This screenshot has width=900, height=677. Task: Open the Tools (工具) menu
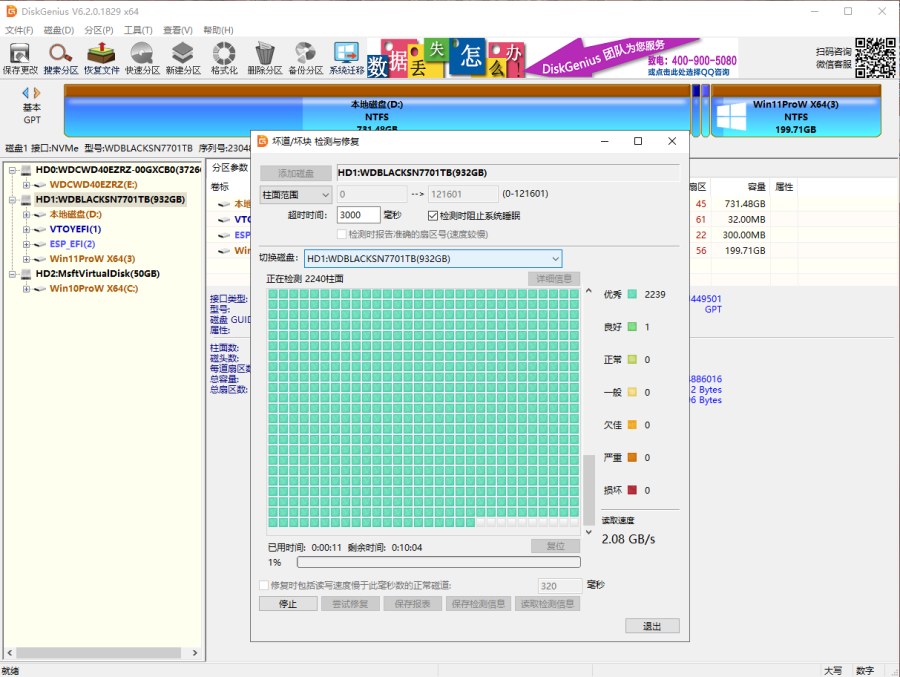[x=138, y=30]
